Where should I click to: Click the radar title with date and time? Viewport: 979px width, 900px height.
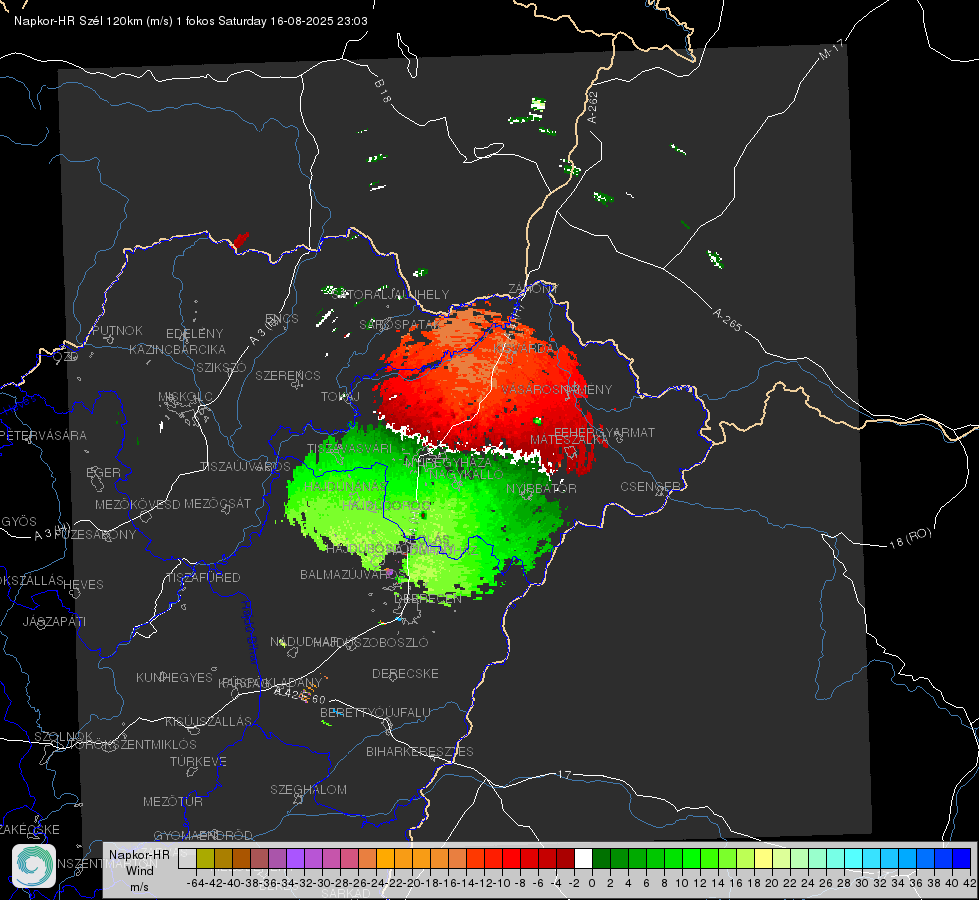click(x=190, y=21)
